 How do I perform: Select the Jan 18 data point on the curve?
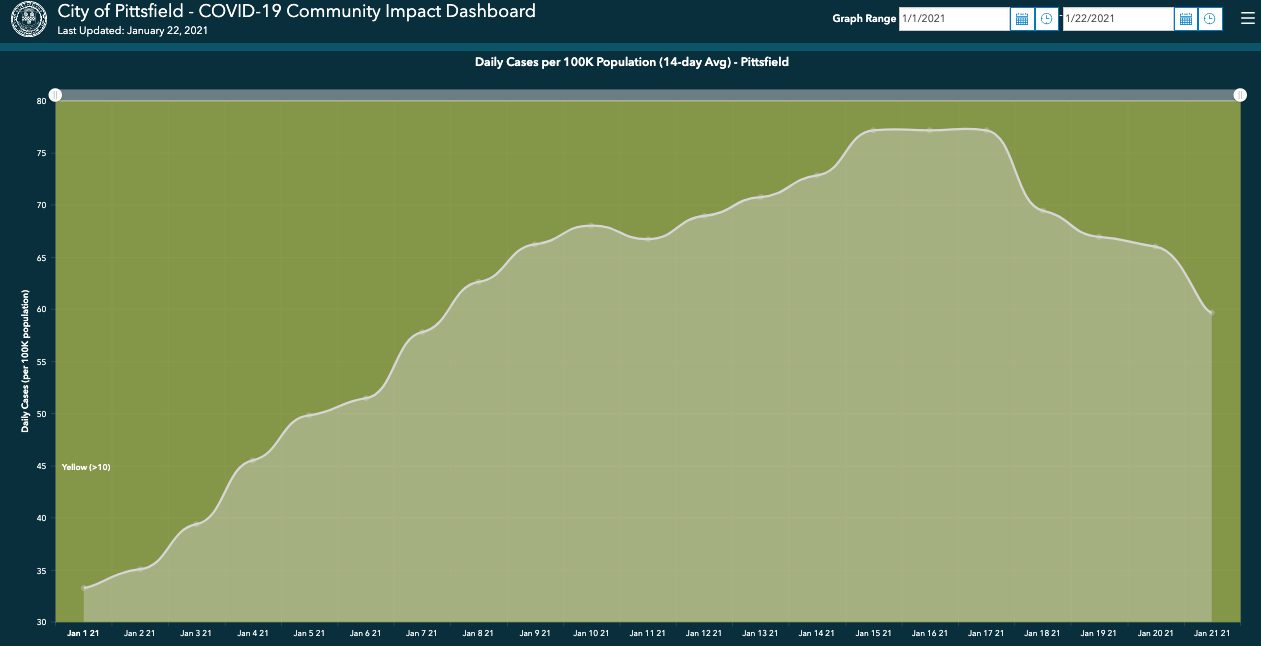click(x=1042, y=210)
